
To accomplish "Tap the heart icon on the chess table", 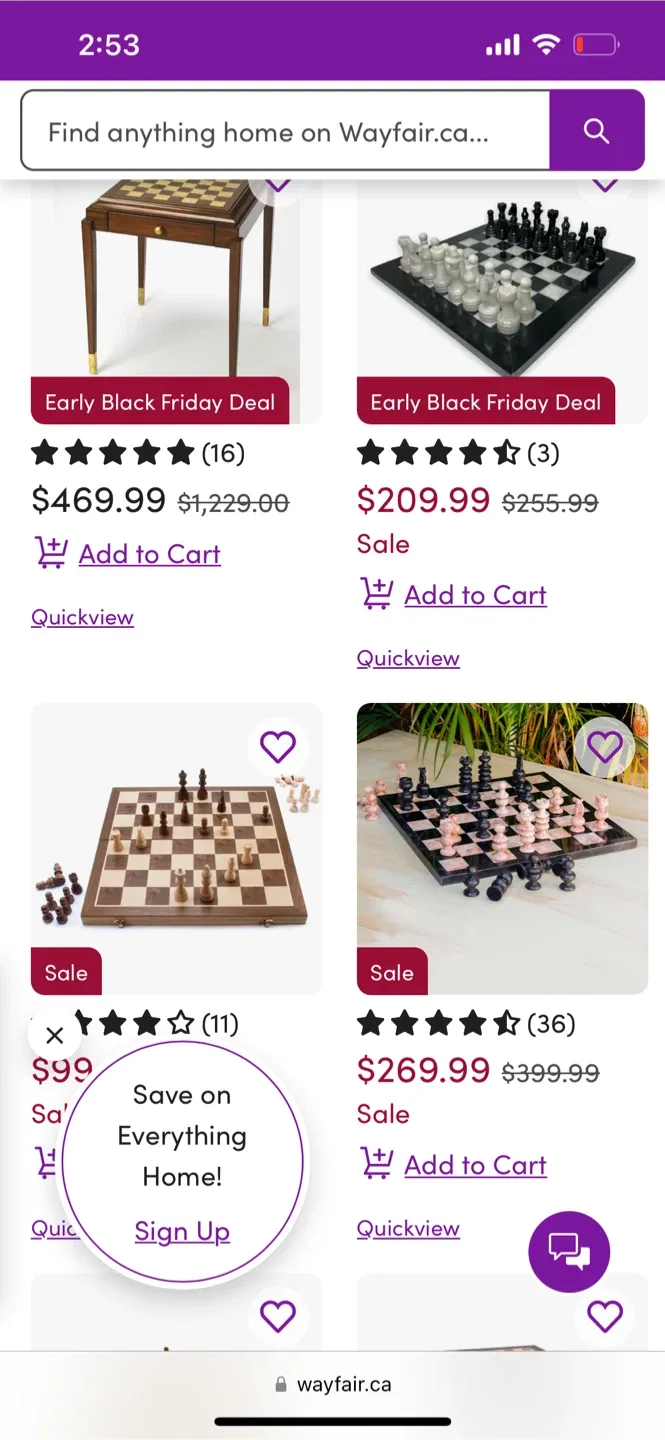I will point(278,185).
